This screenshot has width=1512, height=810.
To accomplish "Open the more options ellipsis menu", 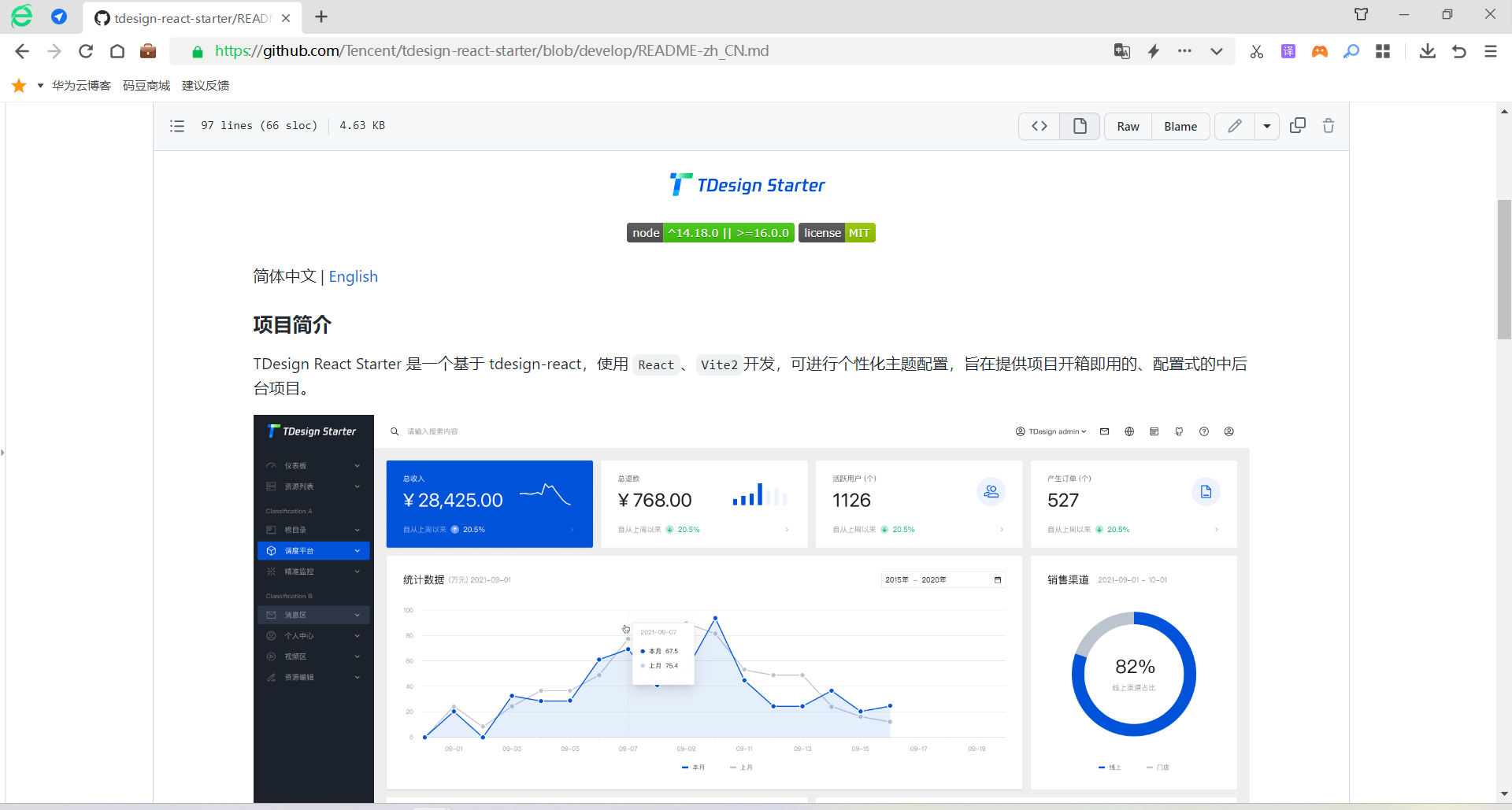I will coord(1185,51).
